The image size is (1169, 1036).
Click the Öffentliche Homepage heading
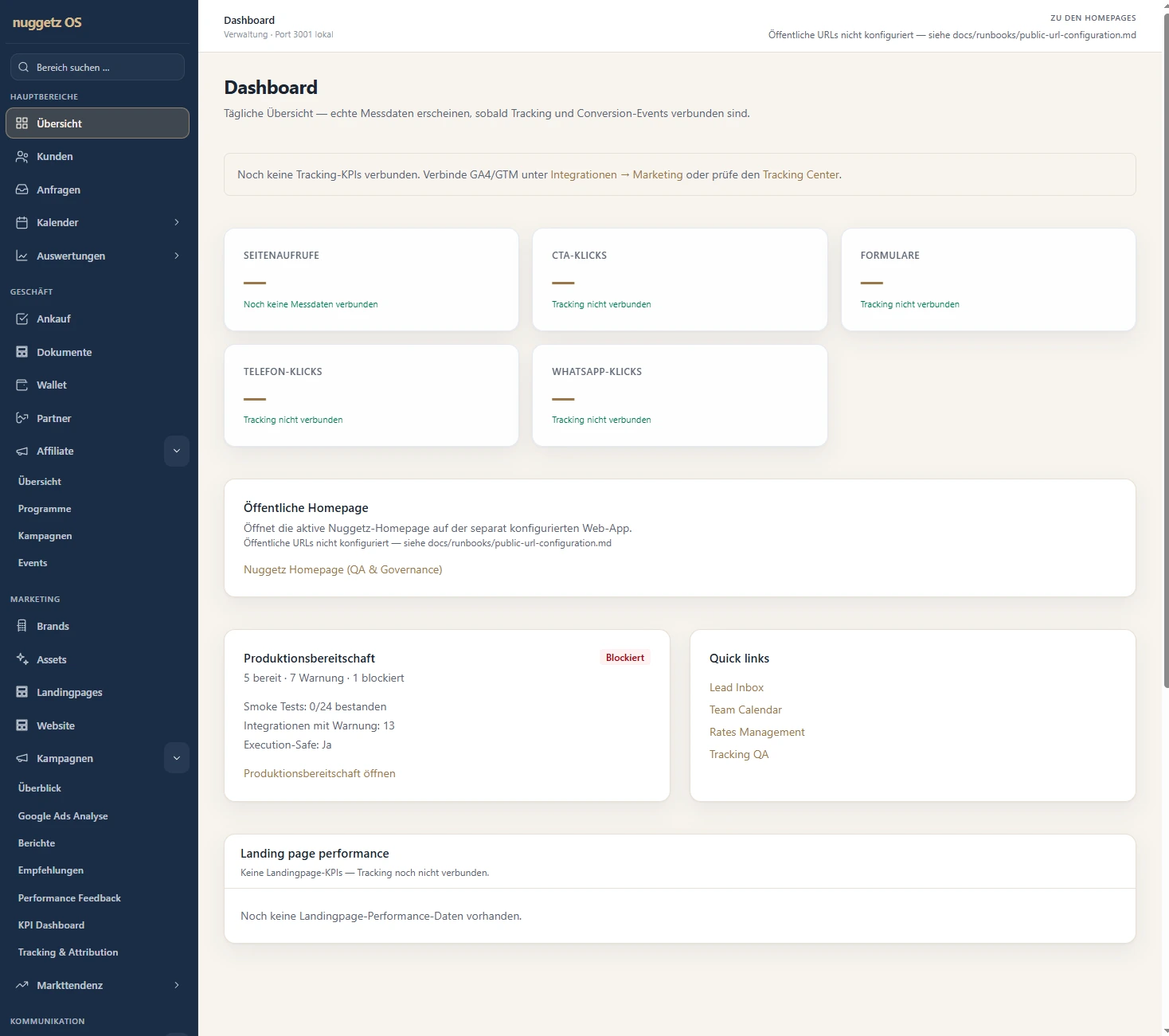coord(306,507)
